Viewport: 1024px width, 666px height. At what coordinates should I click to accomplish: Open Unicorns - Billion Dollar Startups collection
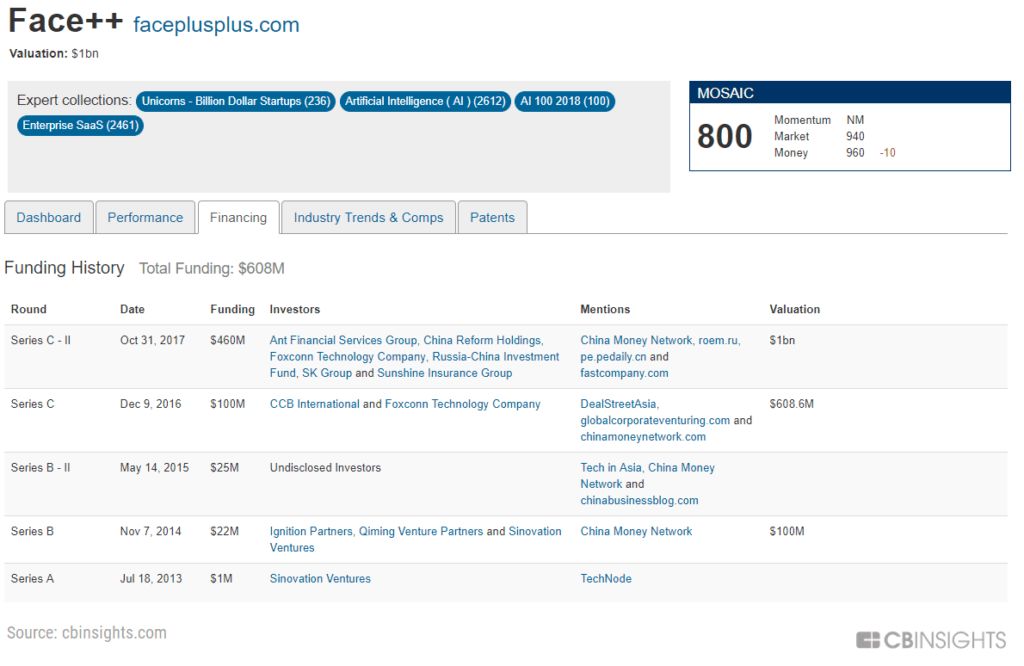pos(236,101)
